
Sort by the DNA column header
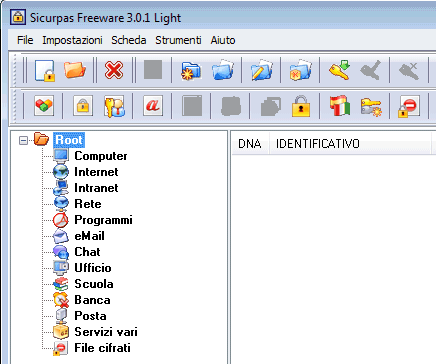point(250,144)
